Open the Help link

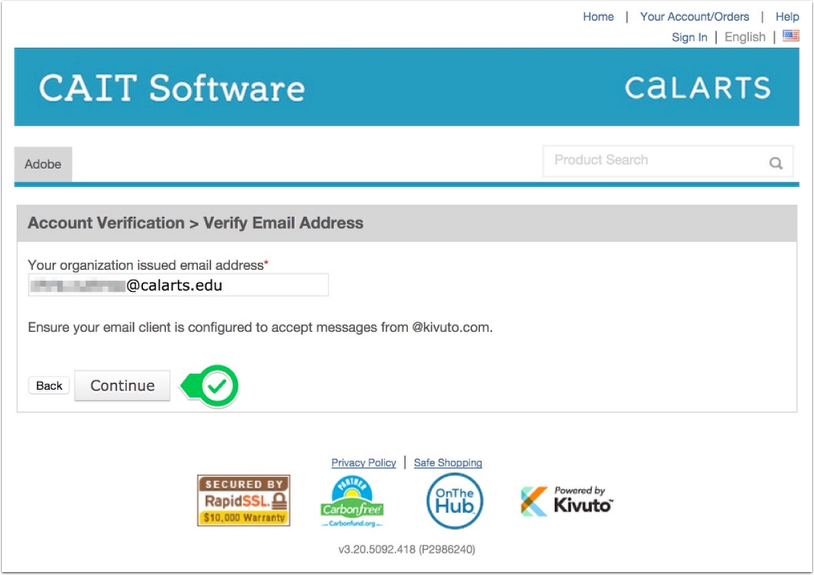[x=787, y=17]
